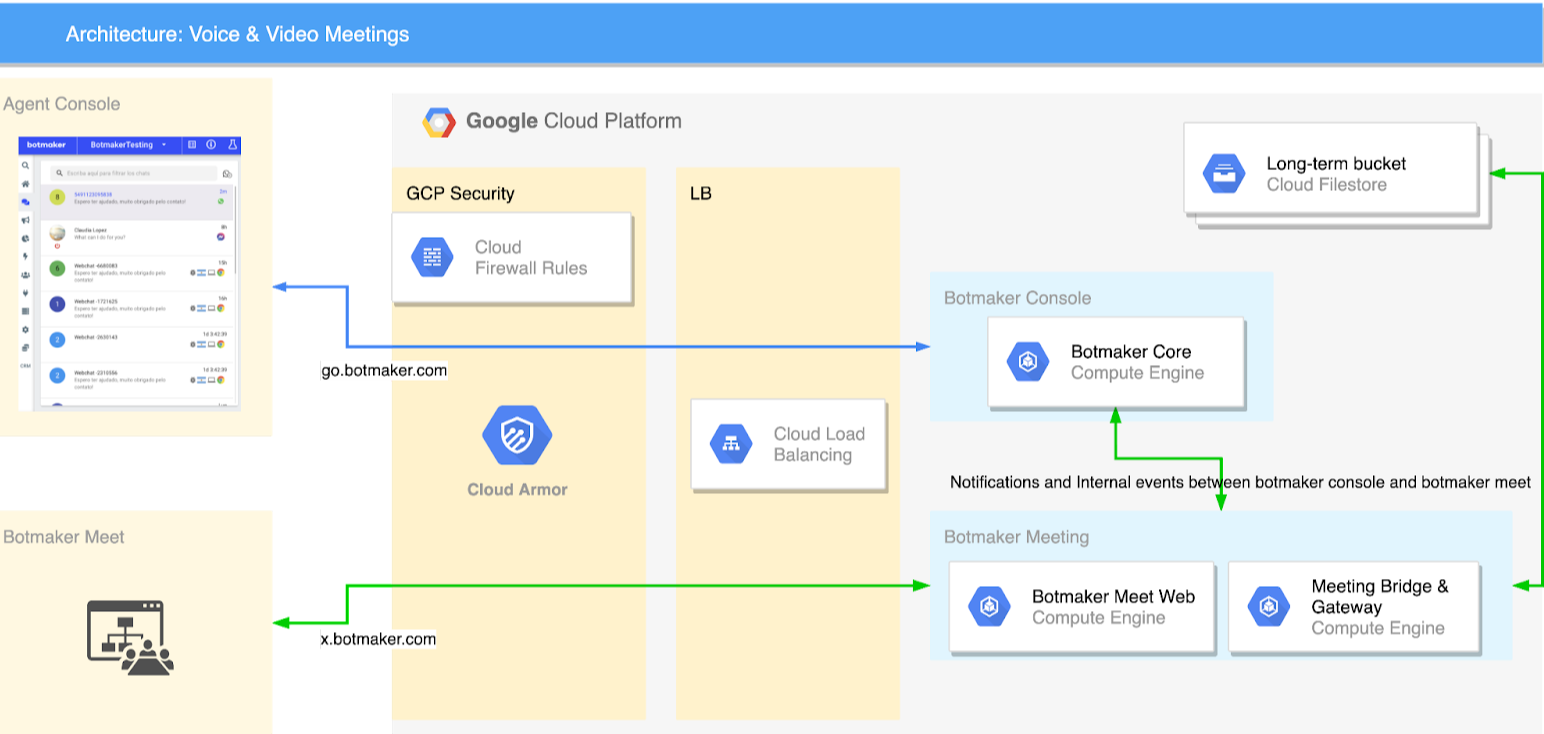Click the GCP Security heading
Screen dimensions: 1544x734
[x=460, y=193]
